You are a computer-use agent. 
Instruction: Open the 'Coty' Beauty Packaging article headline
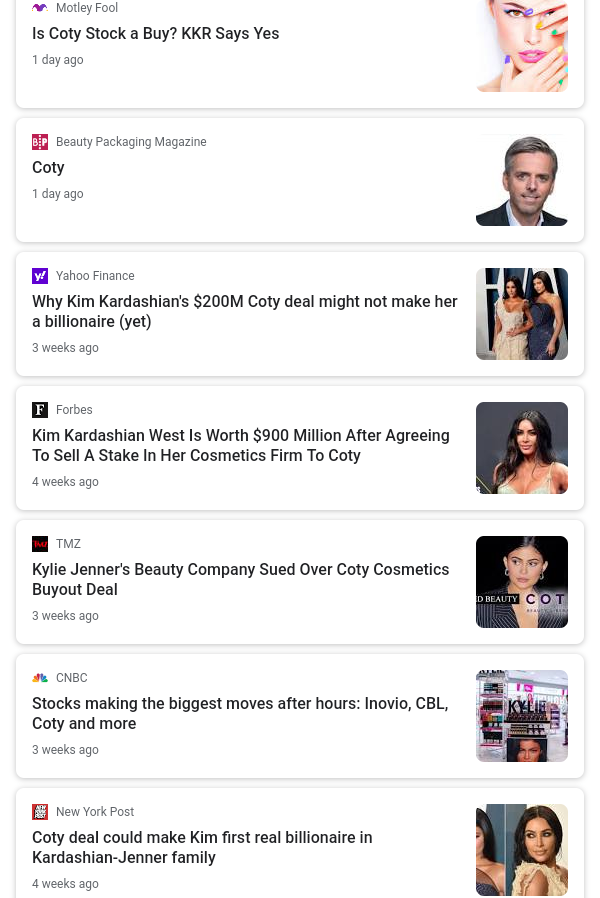pos(48,168)
